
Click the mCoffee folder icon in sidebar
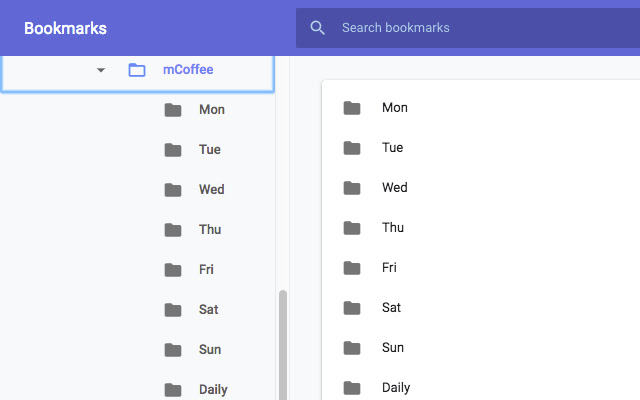(137, 70)
